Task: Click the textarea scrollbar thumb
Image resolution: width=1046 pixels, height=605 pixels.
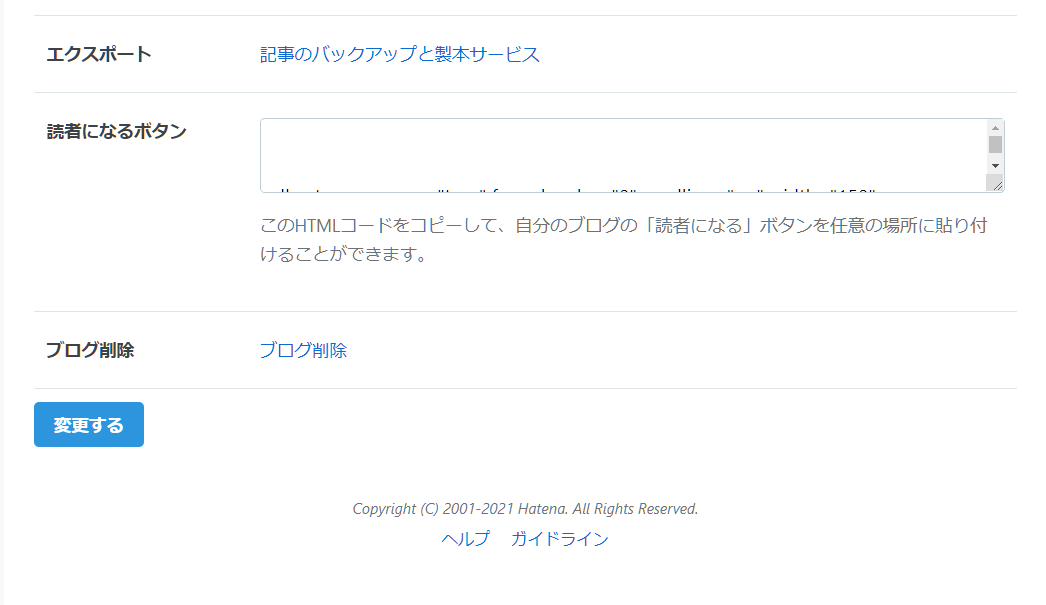Action: click(995, 145)
